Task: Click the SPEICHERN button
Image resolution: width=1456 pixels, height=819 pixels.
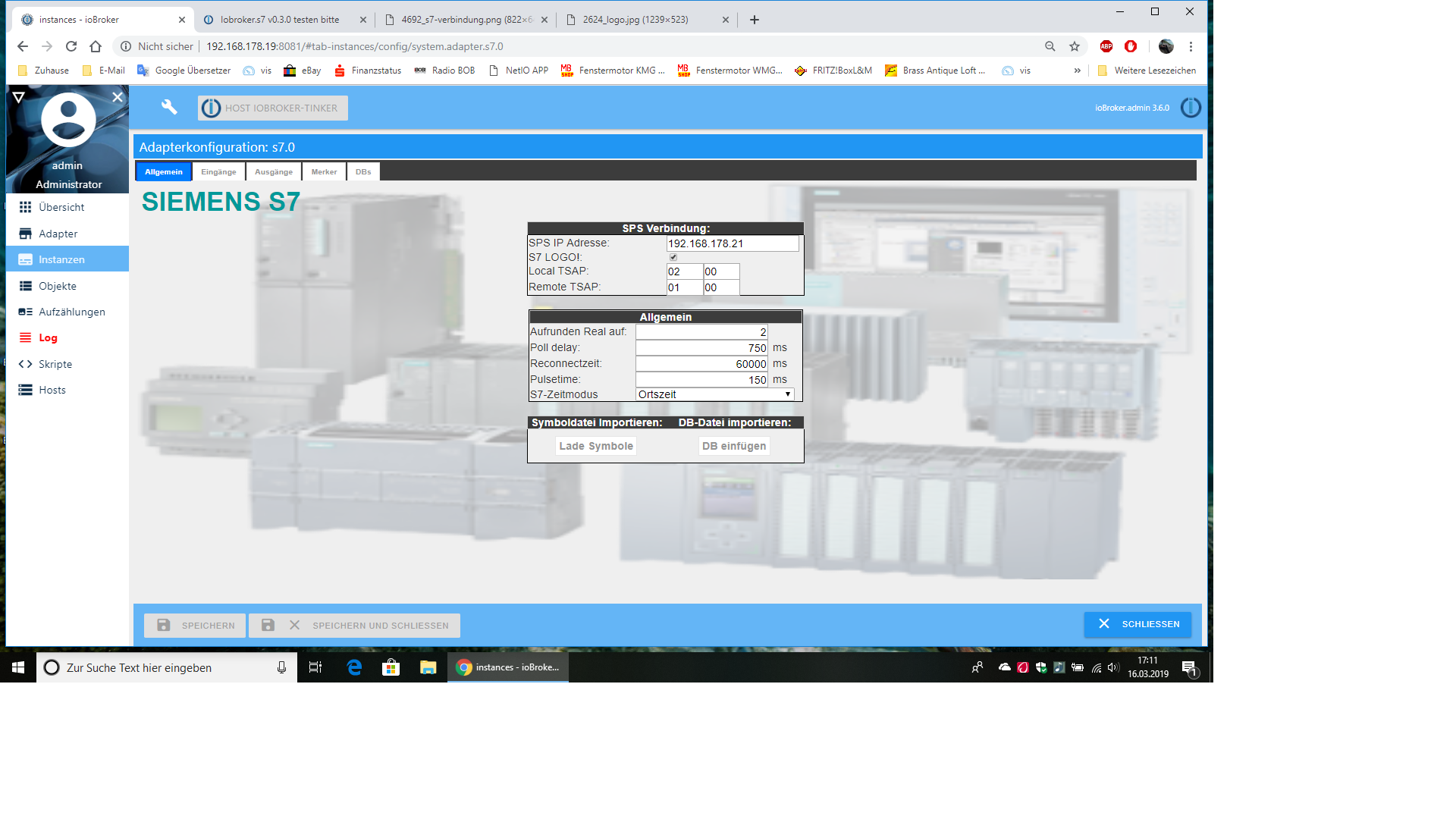Action: pos(195,626)
